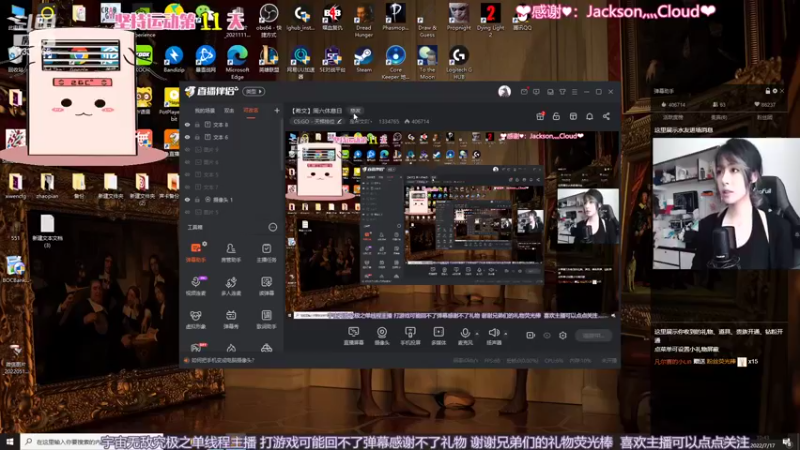Open the 多人连麦 tool
The image size is (800, 450).
tap(231, 286)
